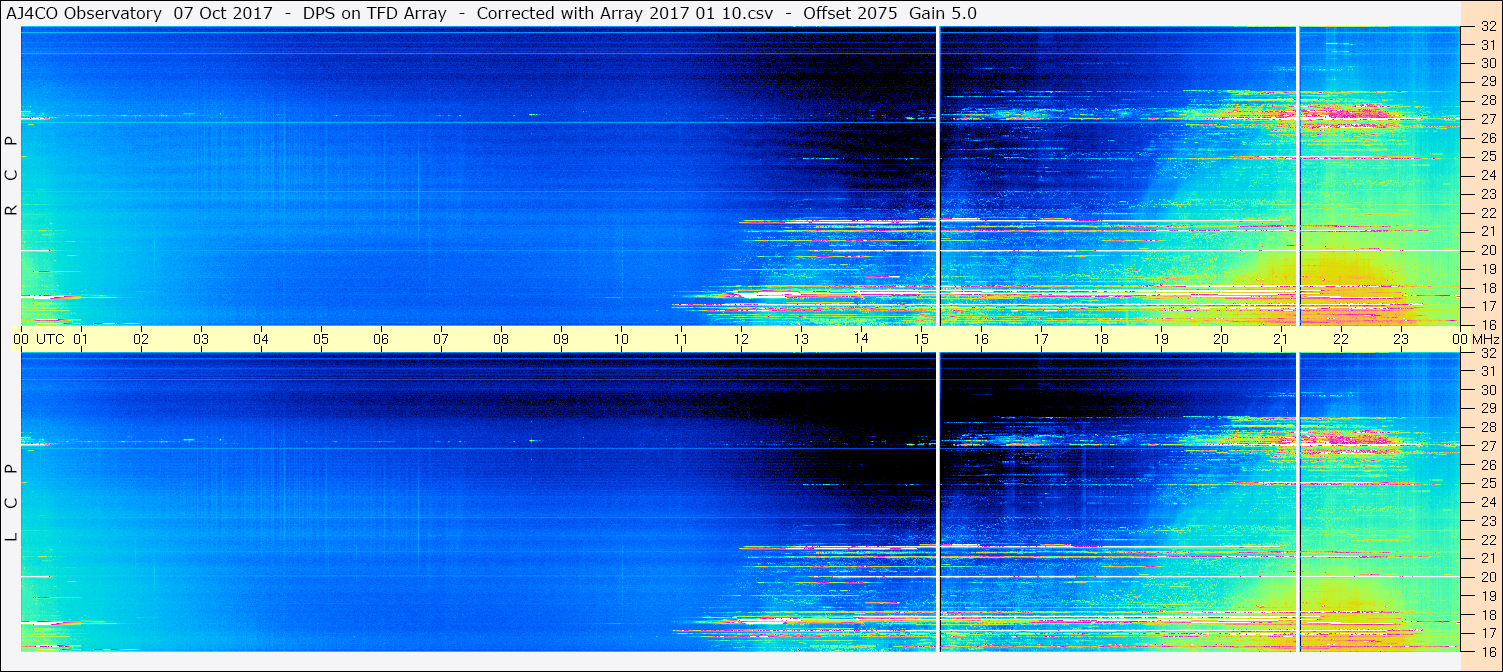Click the 30 MHz tick in RCP panel

(1488, 63)
